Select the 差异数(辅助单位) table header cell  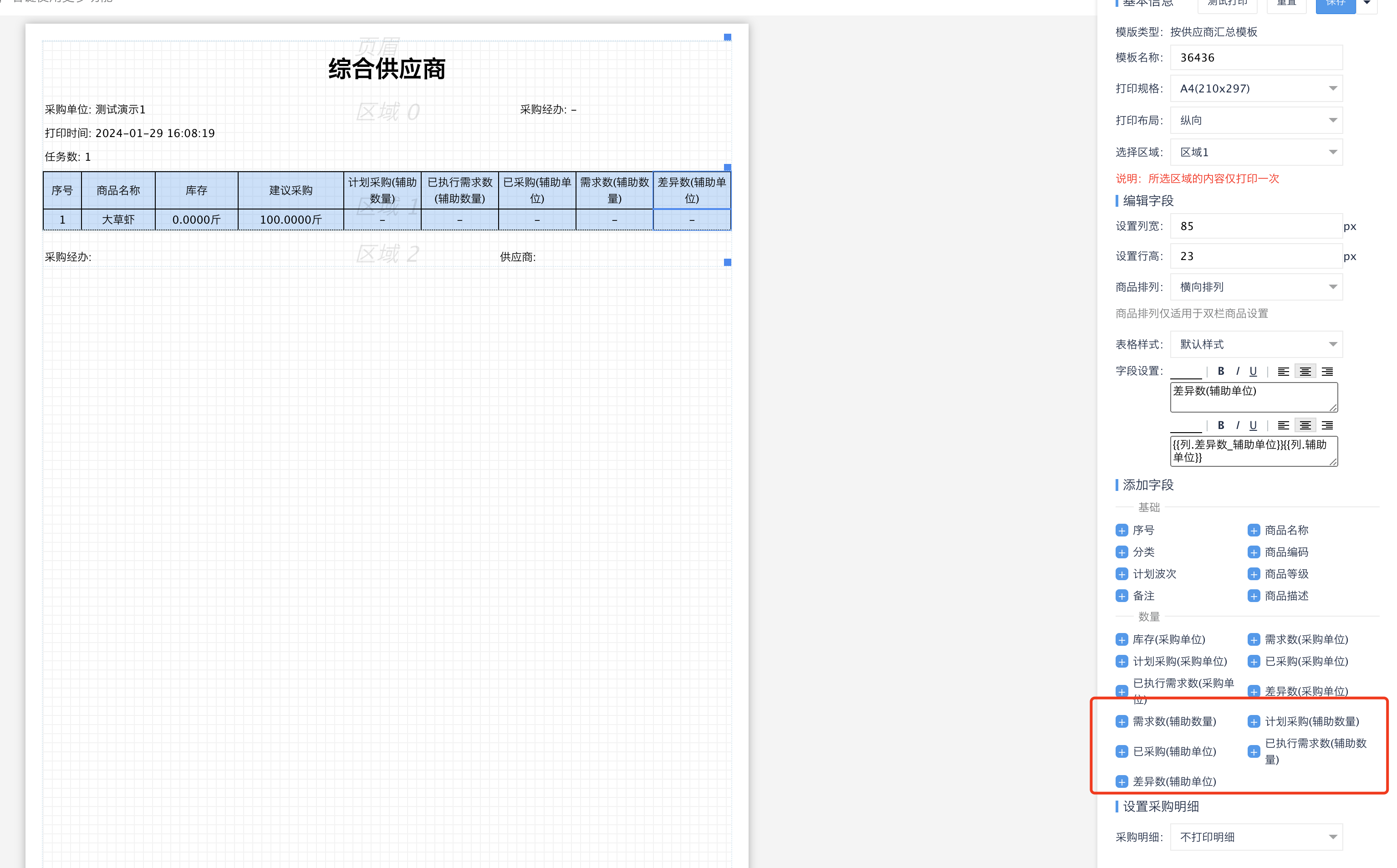tap(692, 190)
